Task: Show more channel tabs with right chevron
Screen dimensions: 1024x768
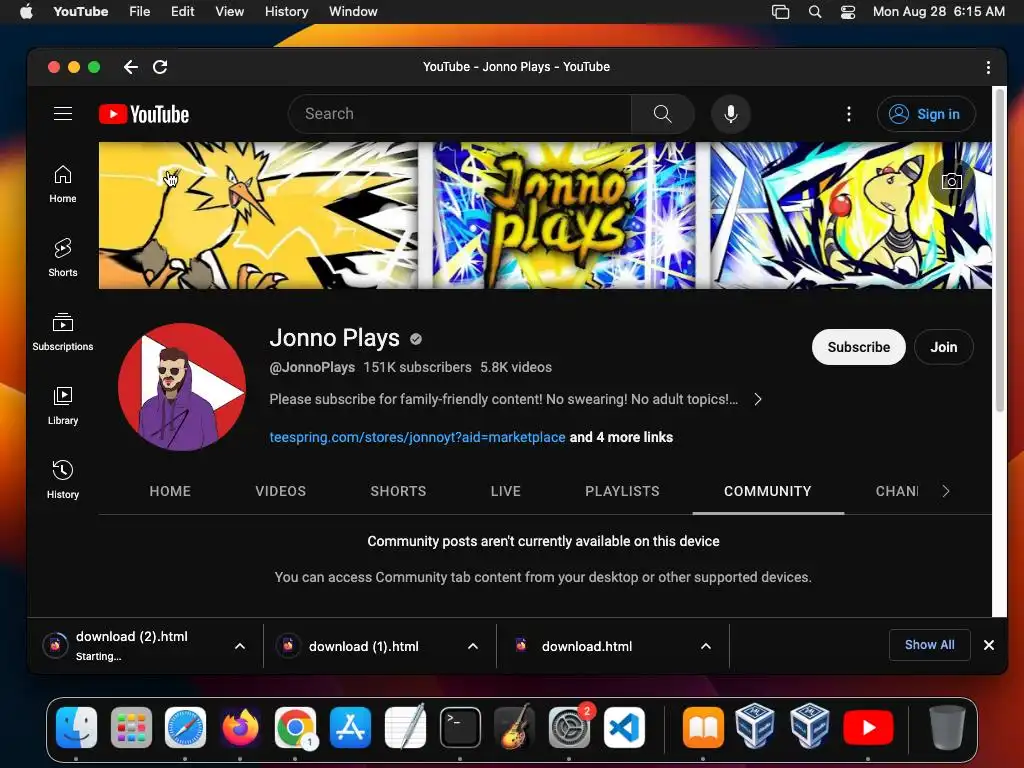Action: pos(946,491)
